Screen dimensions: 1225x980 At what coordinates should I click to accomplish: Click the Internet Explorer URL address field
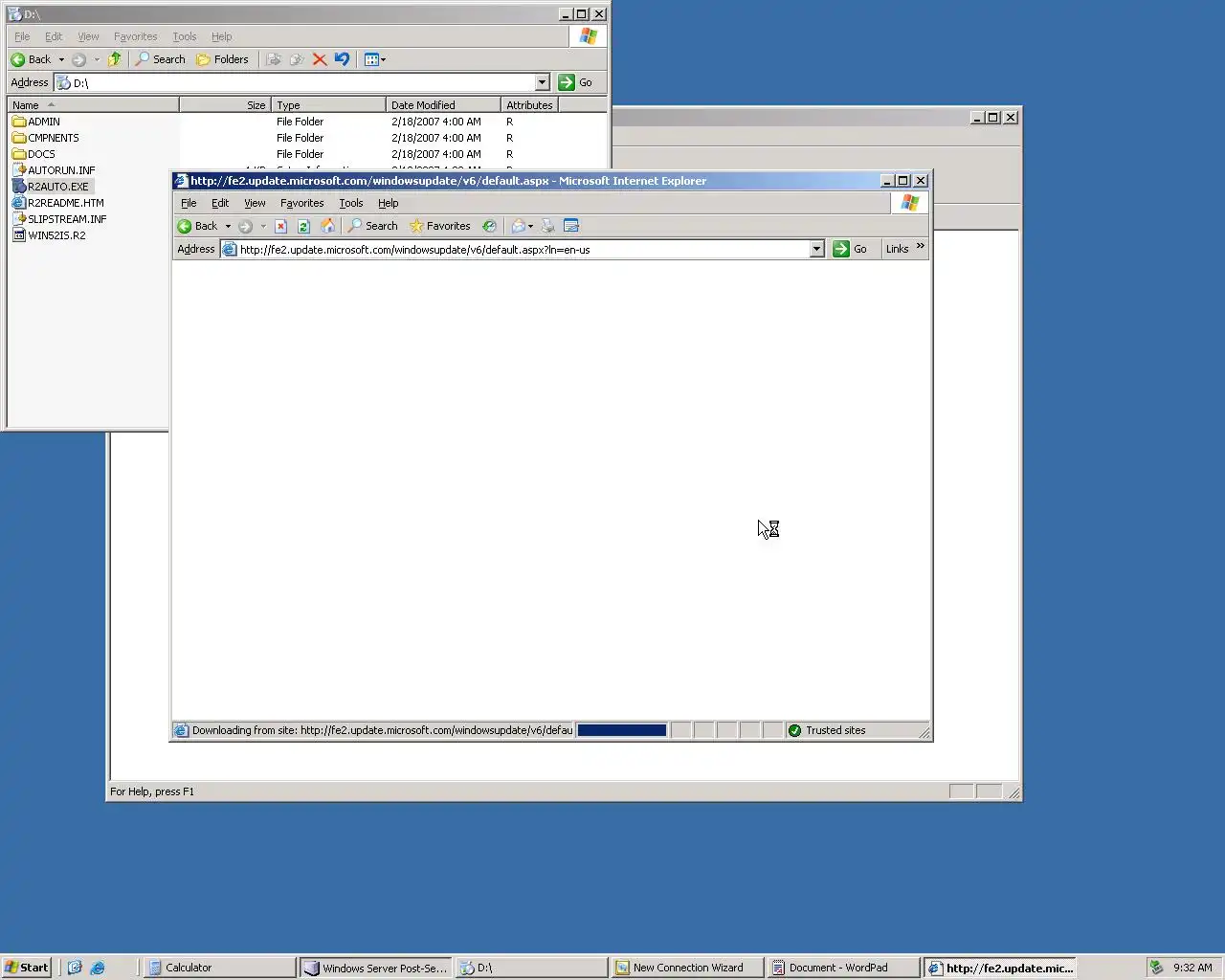[x=523, y=249]
